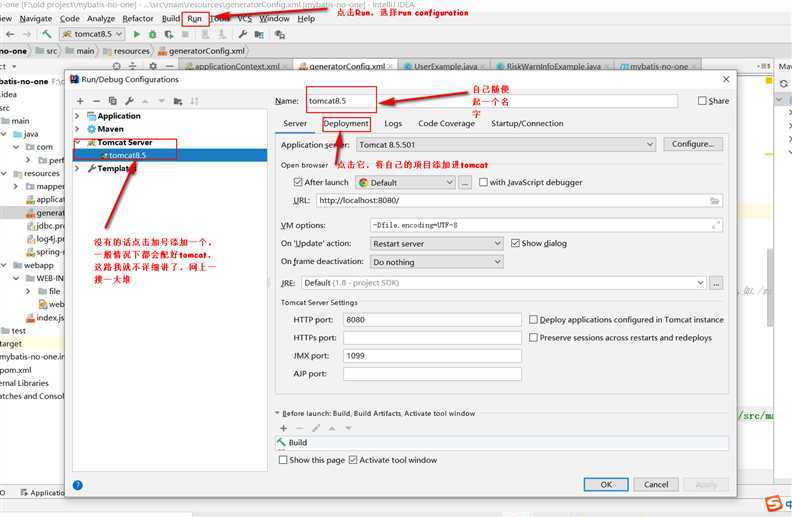
Task: Enable Deploy applications configured in Tomcat instance
Action: point(533,319)
